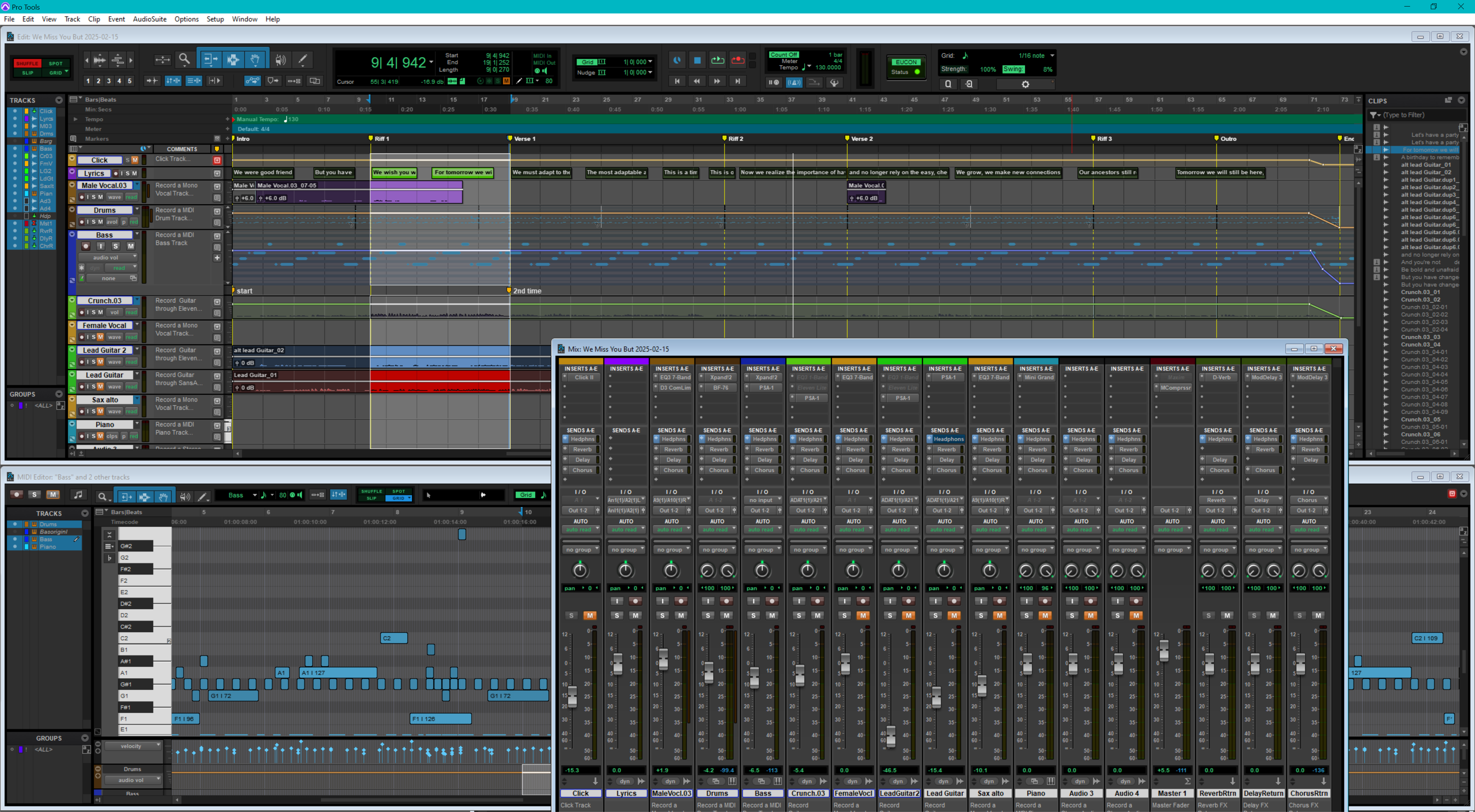Viewport: 1475px width, 812px height.
Task: Open Nudge value dropdown
Action: 650,72
